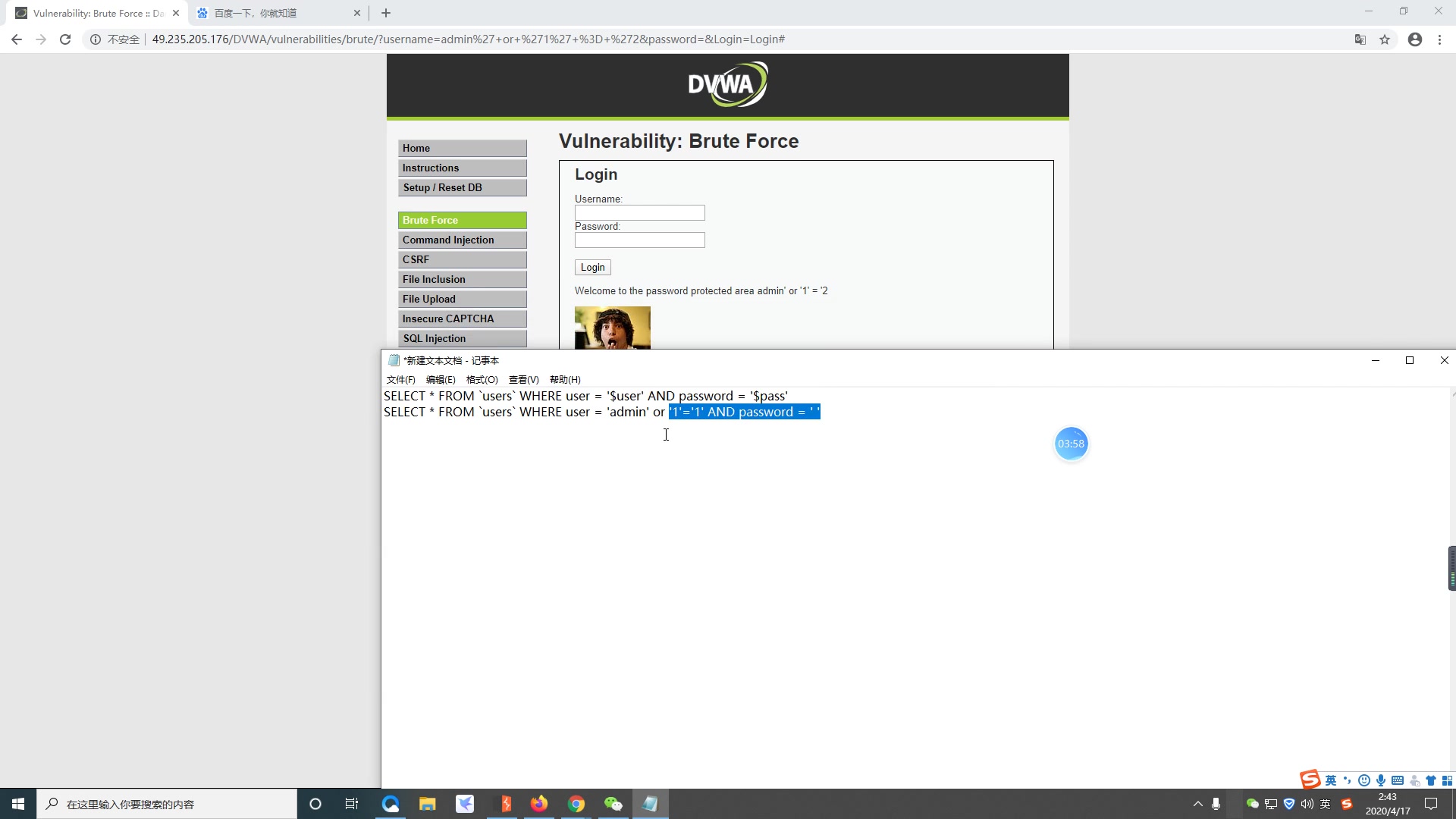Click the WeChat taskbar icon
This screenshot has height=819, width=1456.
coord(614,803)
